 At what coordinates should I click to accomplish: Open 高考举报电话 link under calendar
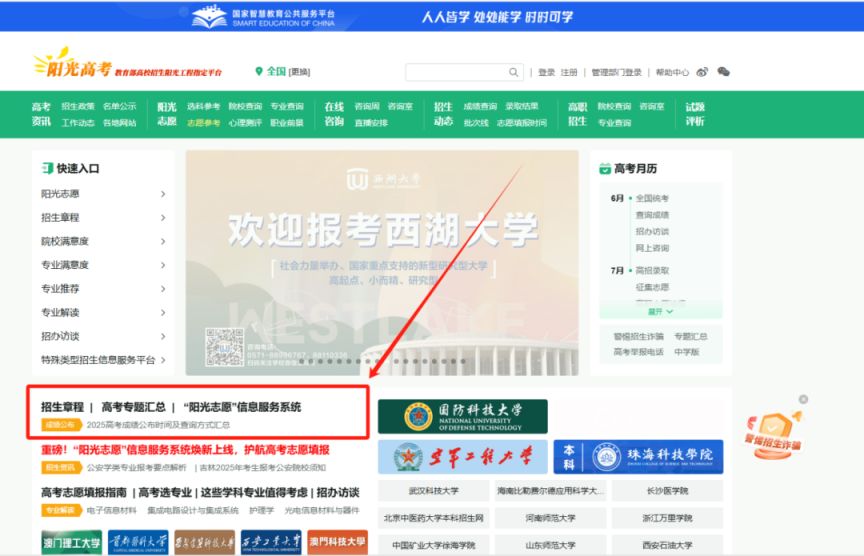pyautogui.click(x=639, y=352)
